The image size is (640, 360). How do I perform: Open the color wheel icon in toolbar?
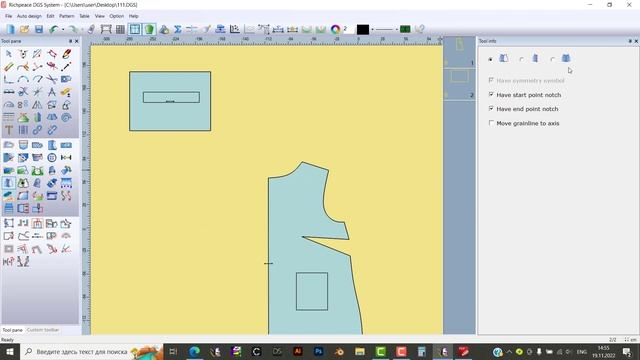click(x=336, y=29)
